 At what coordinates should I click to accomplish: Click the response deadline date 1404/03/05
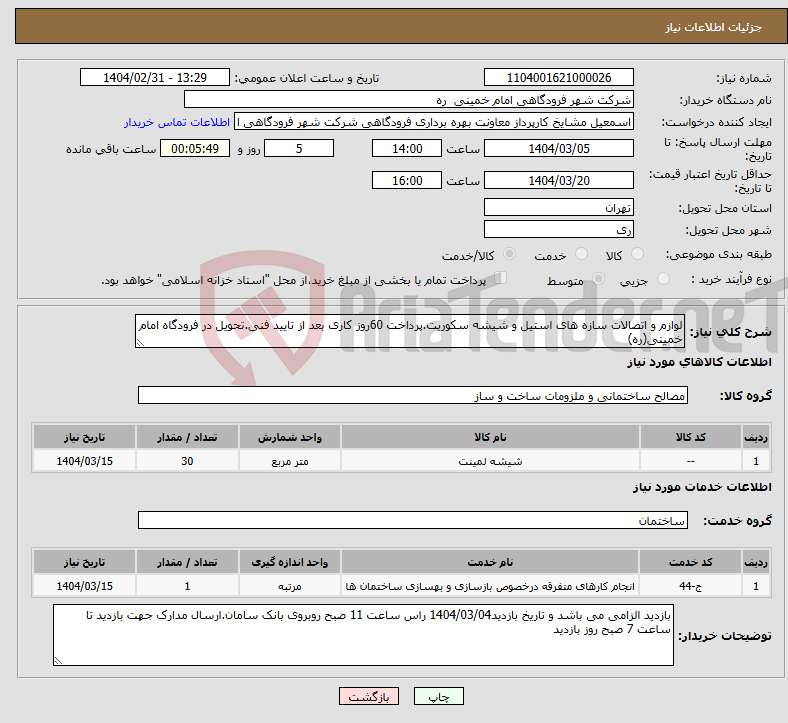click(x=558, y=148)
